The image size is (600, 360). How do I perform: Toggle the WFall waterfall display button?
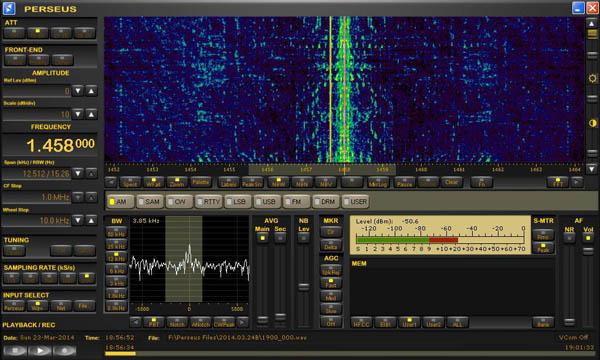[153, 182]
